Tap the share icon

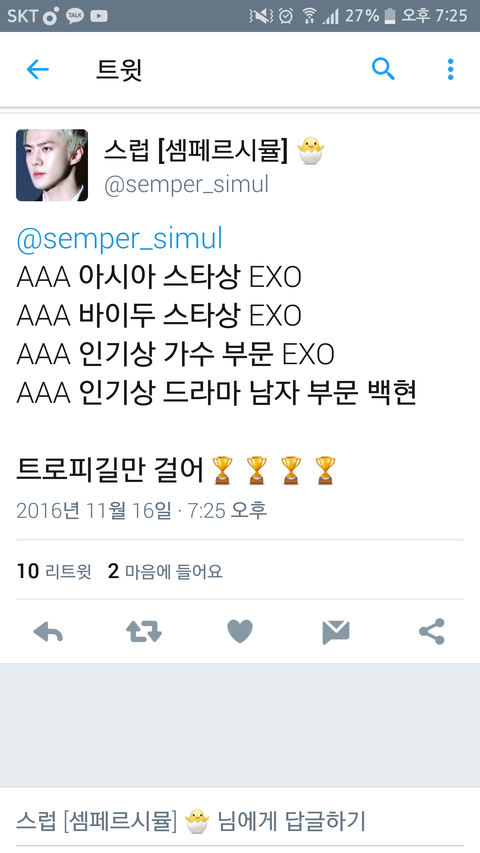[x=432, y=632]
